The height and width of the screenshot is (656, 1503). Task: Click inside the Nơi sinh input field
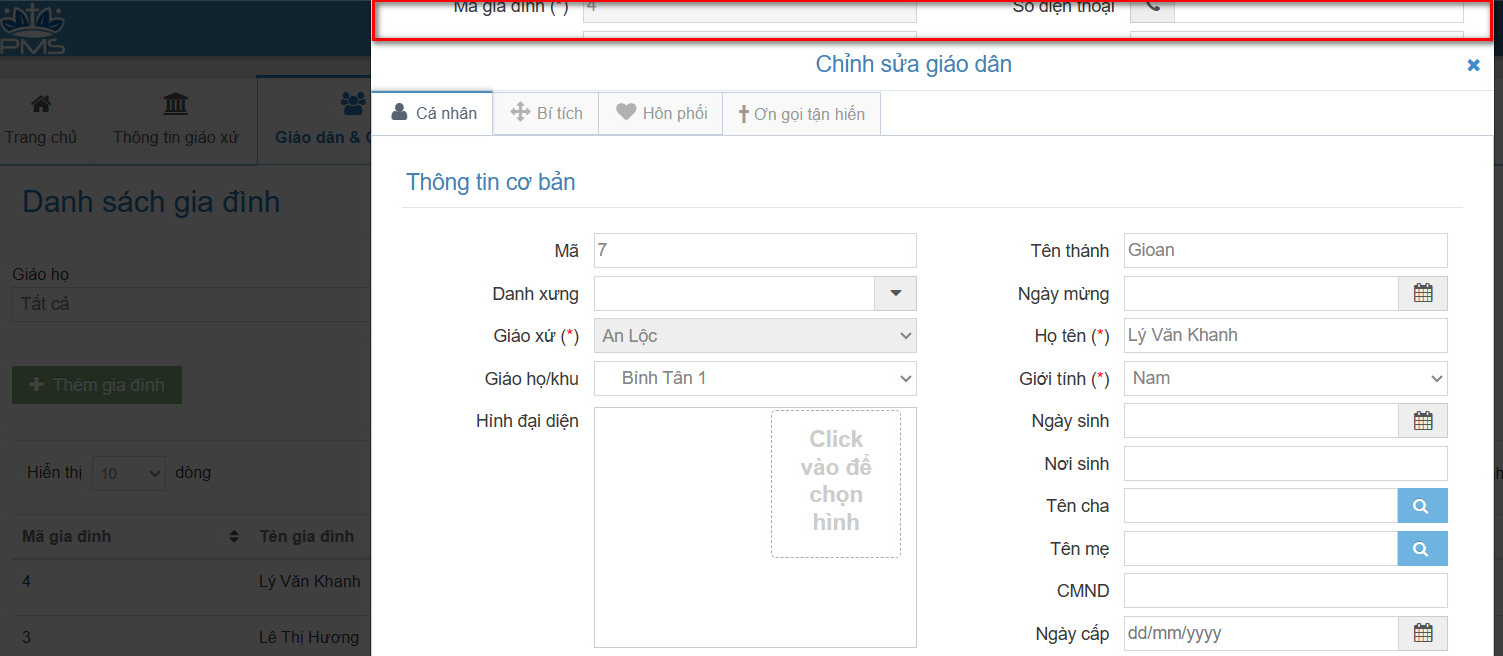[x=1285, y=463]
